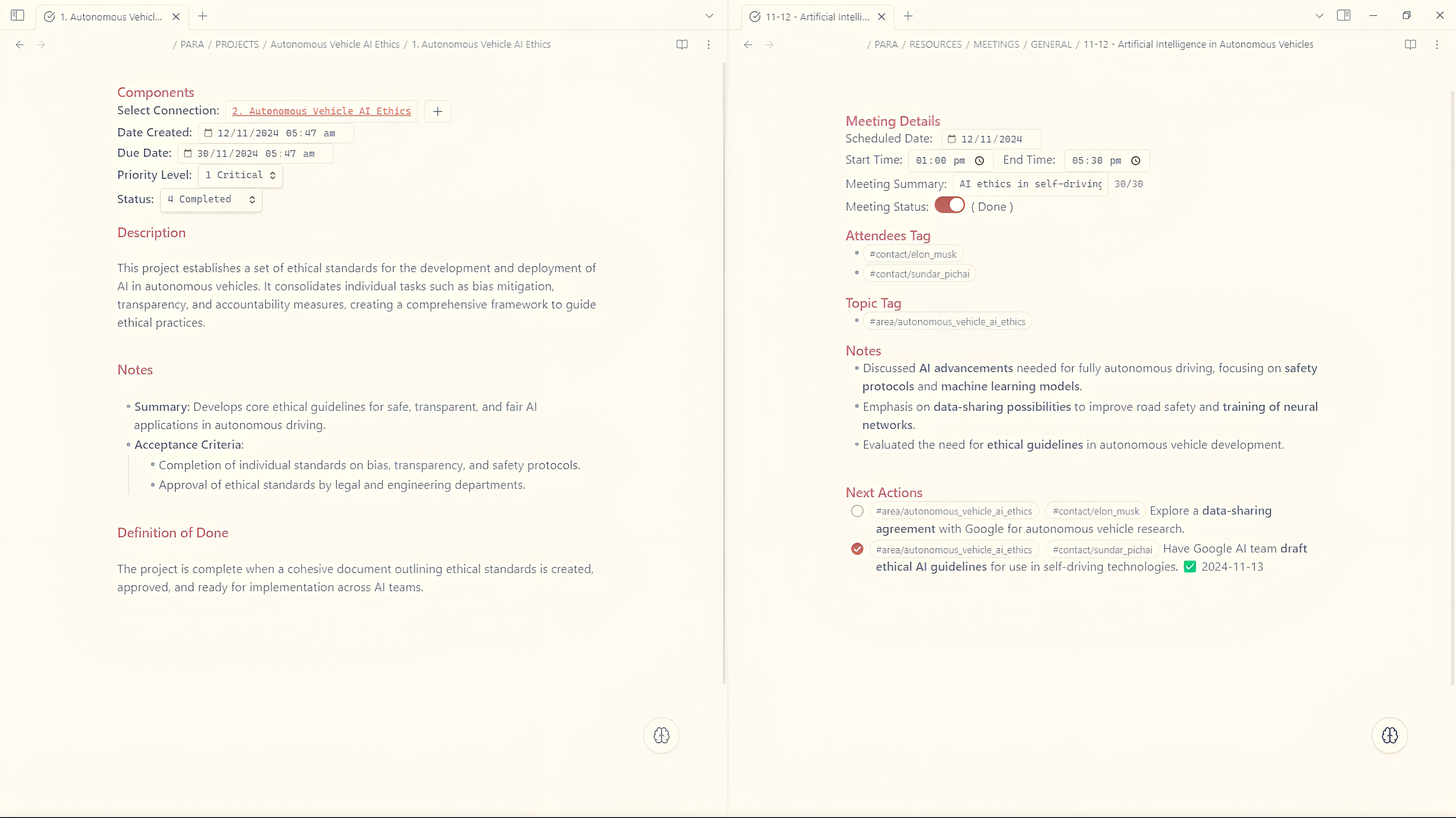1456x818 pixels.
Task: Click GENERAL in right pane breadcrumb
Action: click(1051, 44)
